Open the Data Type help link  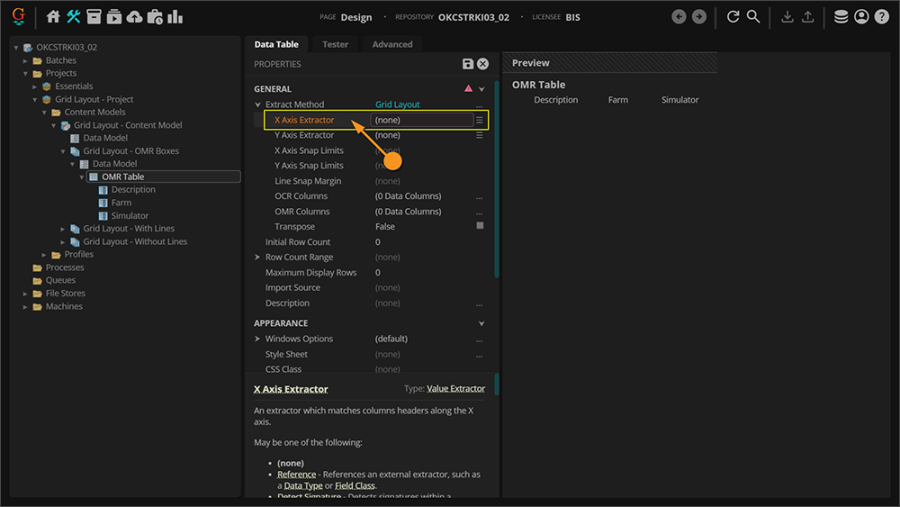click(305, 485)
